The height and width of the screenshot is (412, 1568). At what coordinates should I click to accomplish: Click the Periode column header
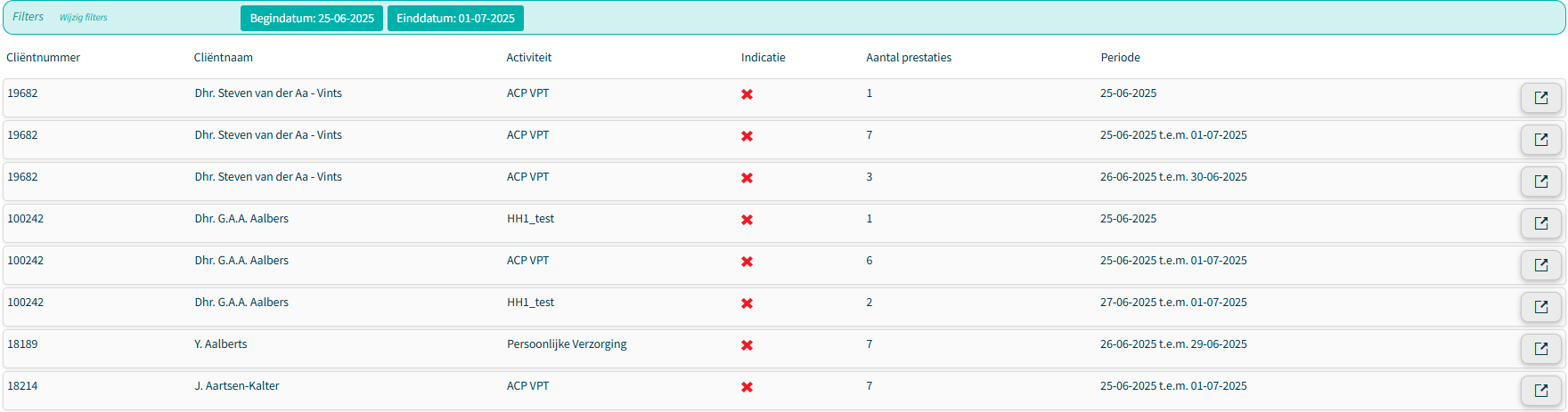[1121, 58]
